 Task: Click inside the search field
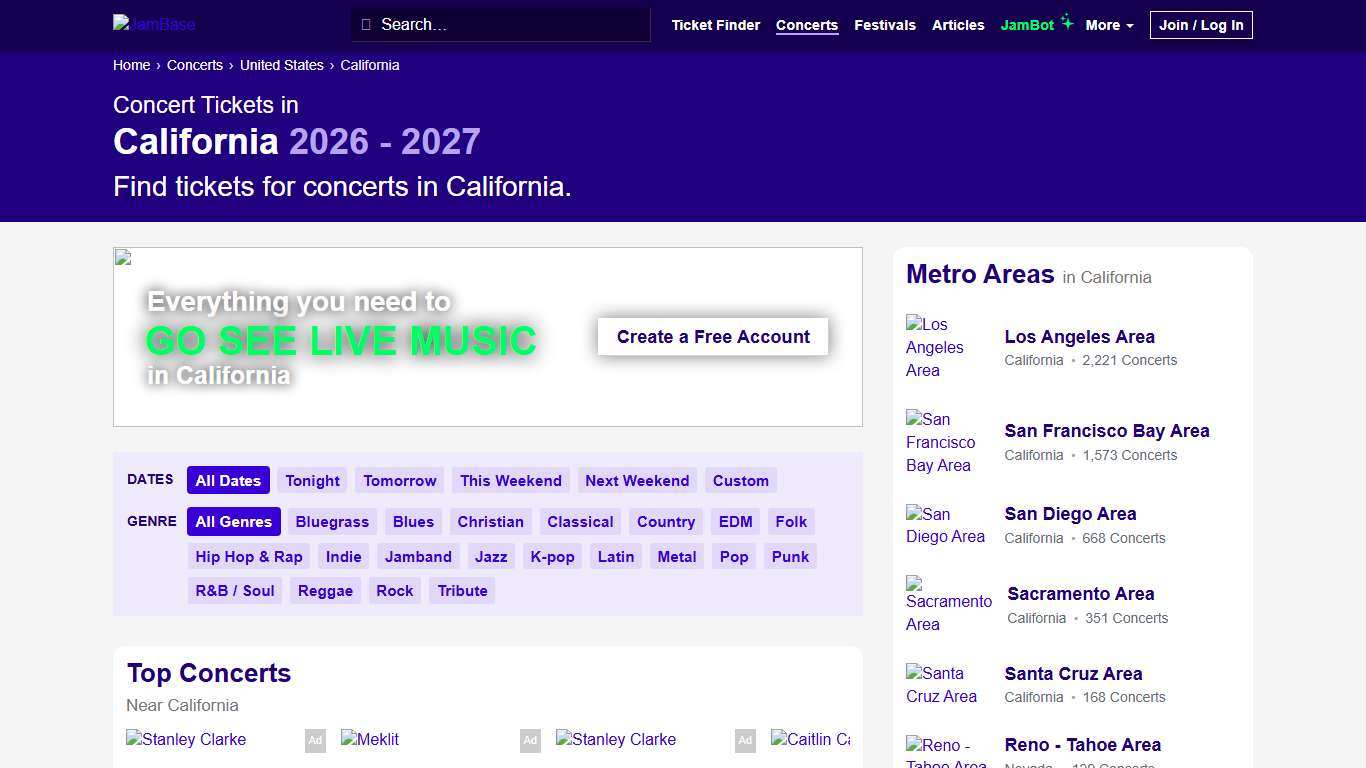(500, 24)
